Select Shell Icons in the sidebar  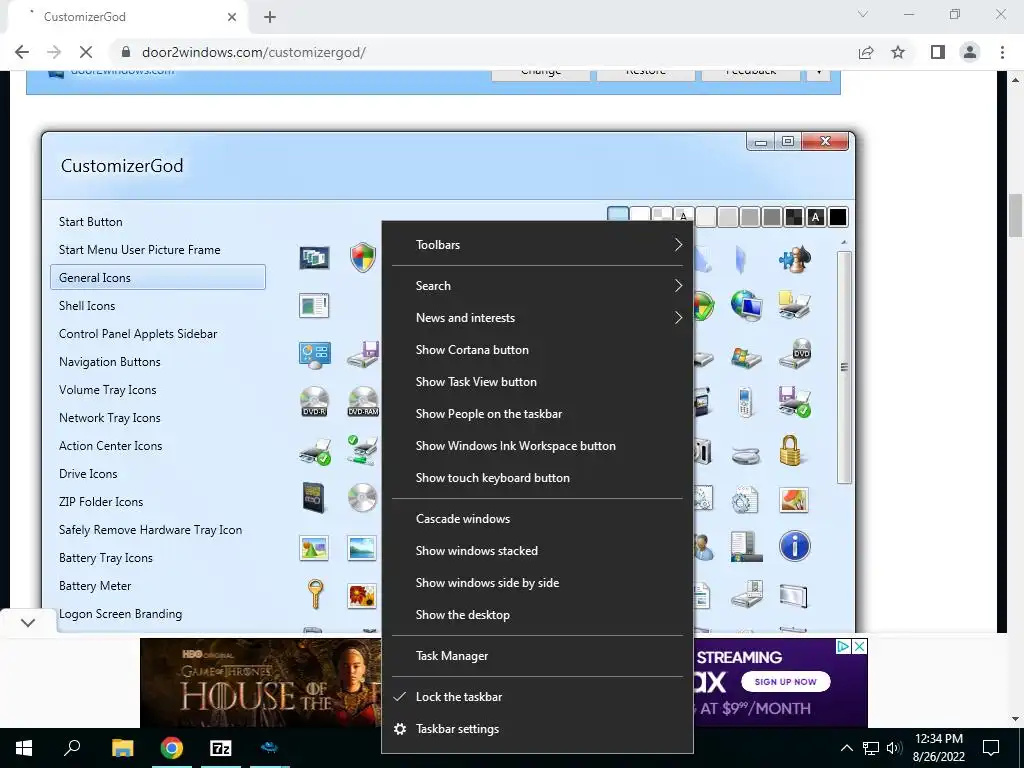87,306
